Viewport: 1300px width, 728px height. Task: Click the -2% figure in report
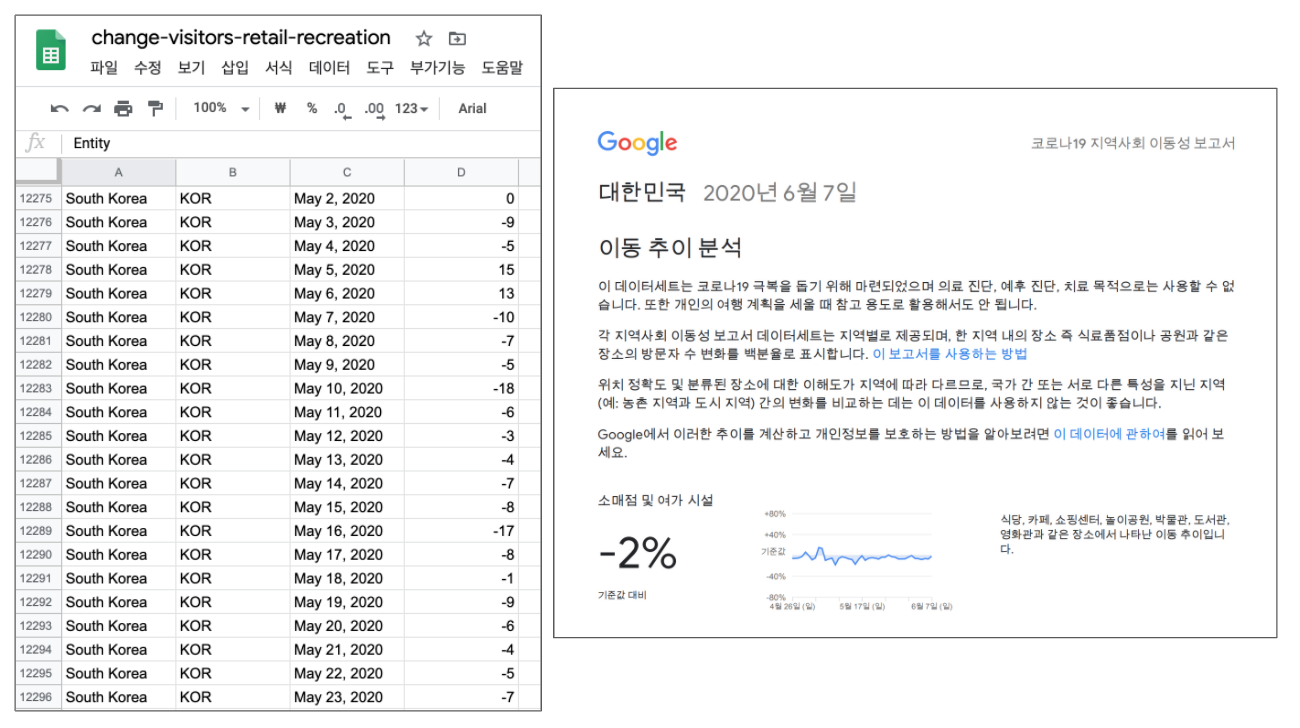click(x=638, y=552)
